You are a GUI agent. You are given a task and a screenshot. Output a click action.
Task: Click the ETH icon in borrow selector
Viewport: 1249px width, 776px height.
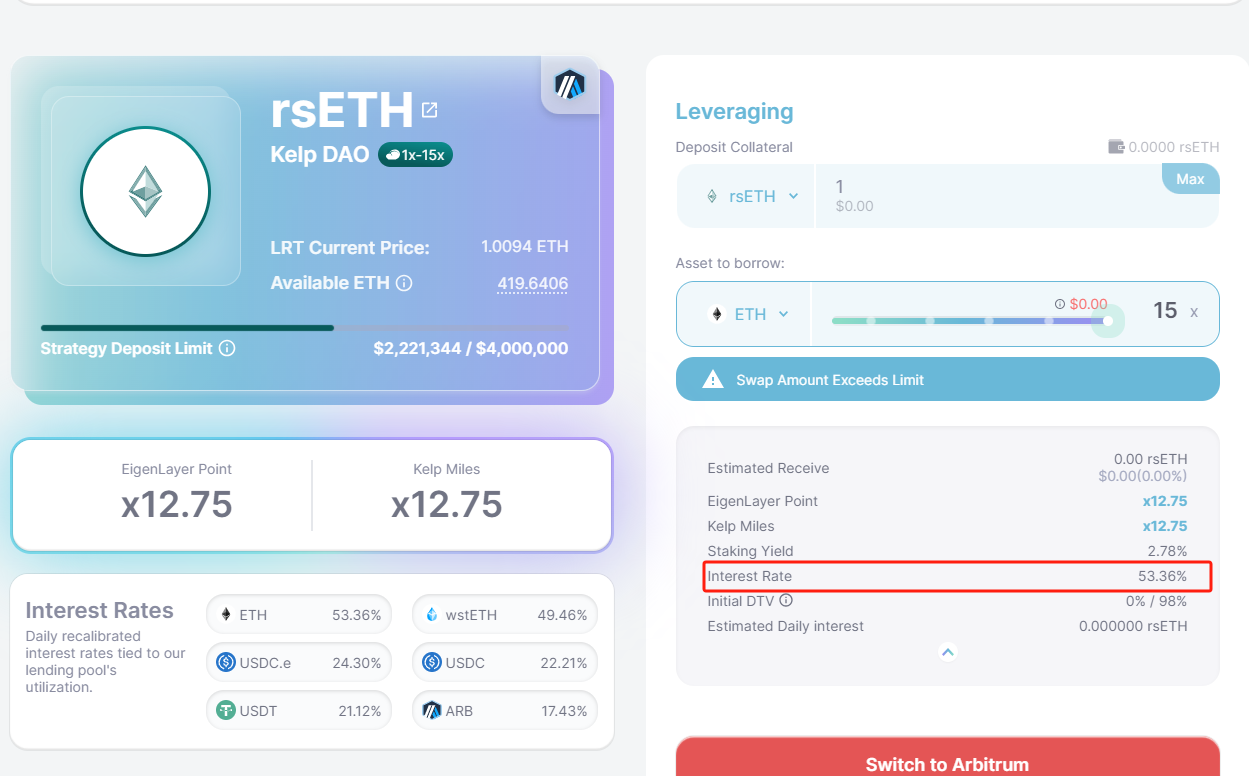point(716,314)
